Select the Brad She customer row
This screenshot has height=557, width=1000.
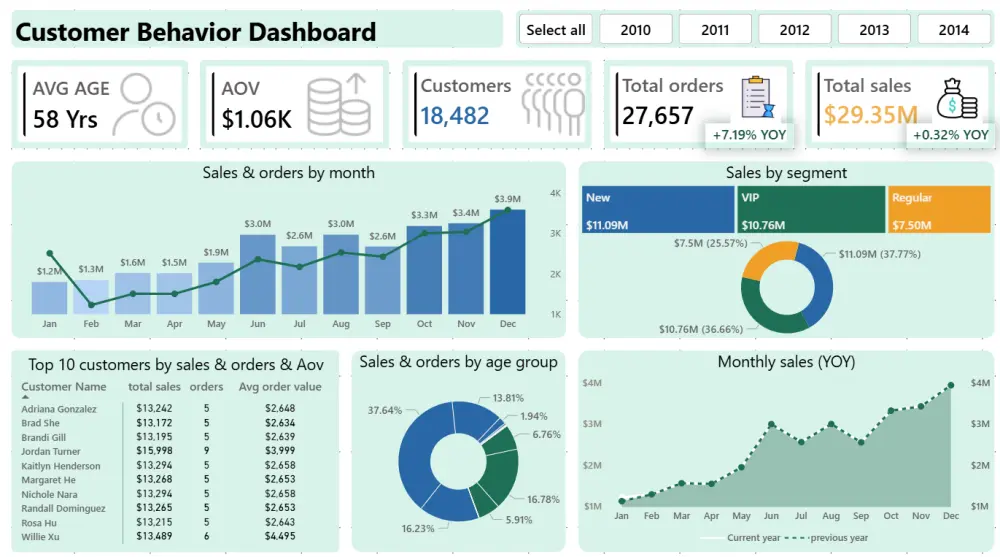pos(172,423)
